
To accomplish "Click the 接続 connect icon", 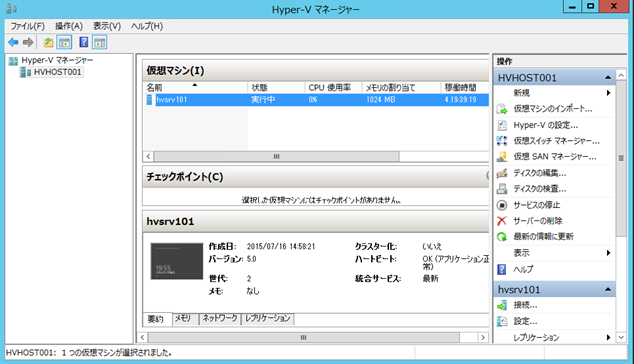I will (502, 305).
